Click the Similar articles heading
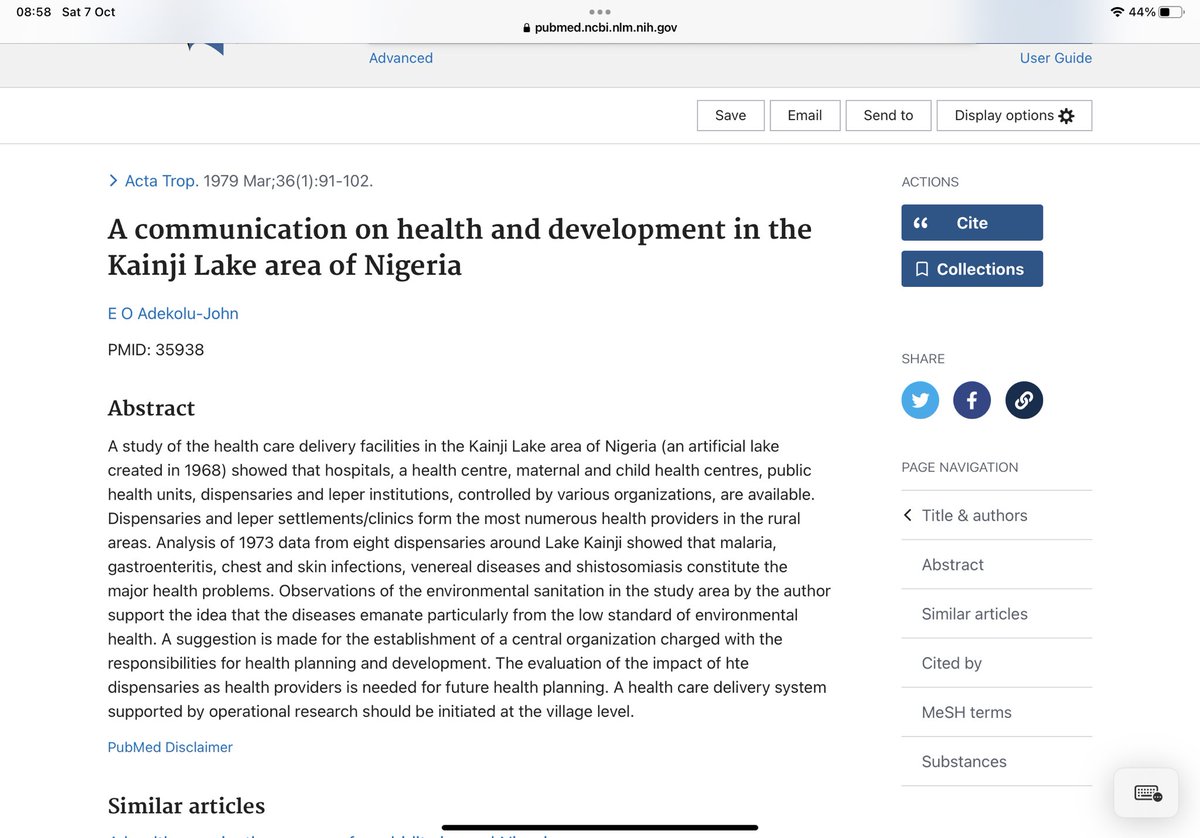1200x838 pixels. (x=186, y=806)
